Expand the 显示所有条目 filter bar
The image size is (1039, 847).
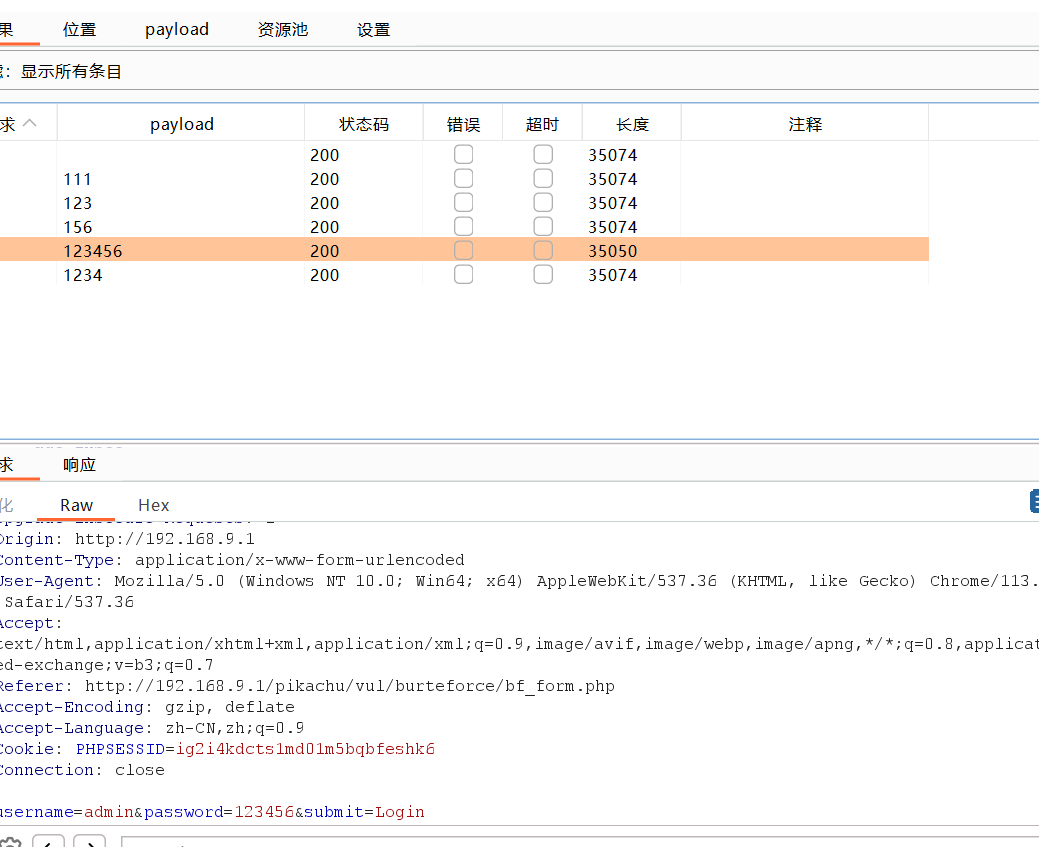click(x=70, y=71)
